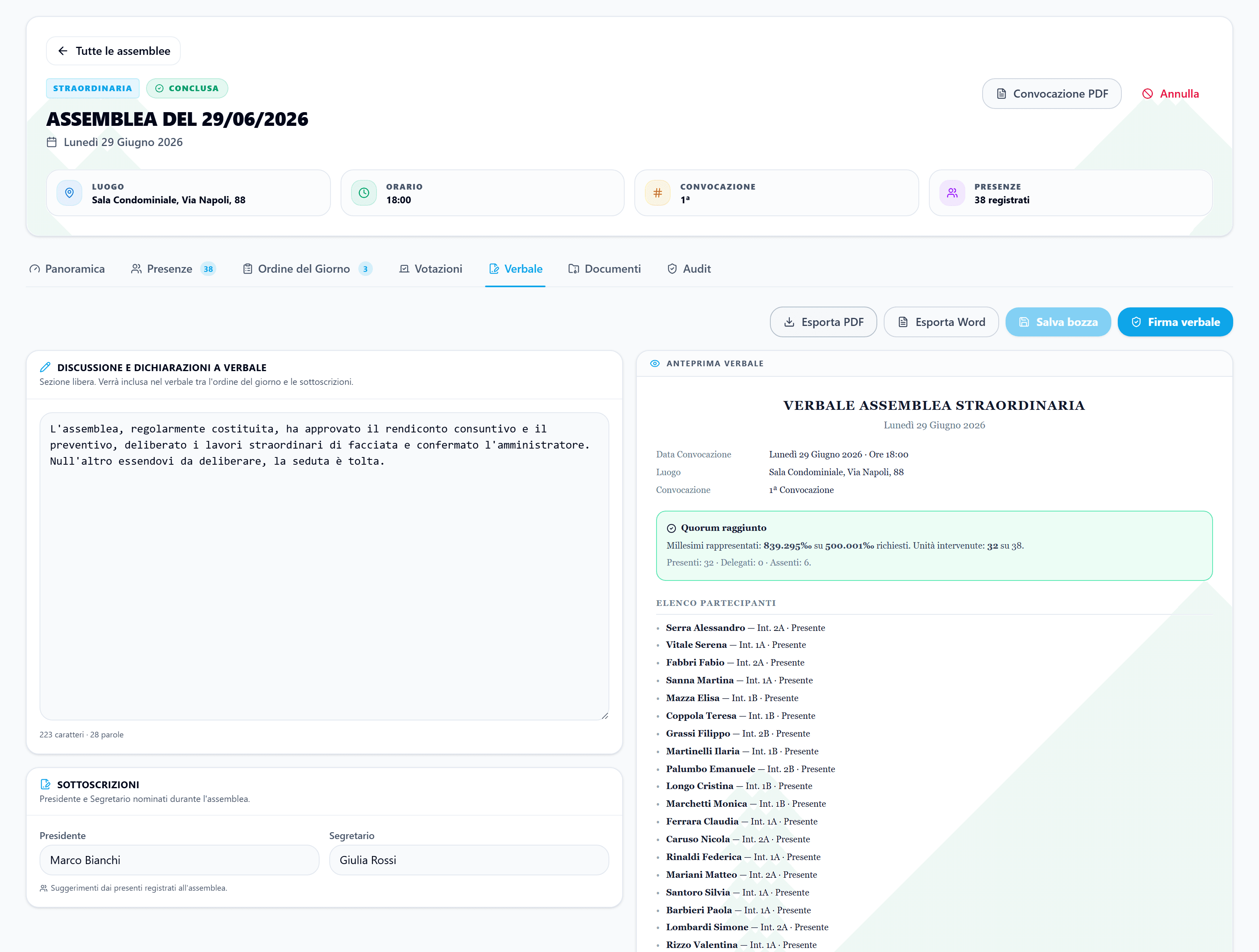Click the shield check icon in Firma verbale
The image size is (1259, 952).
(x=1136, y=322)
